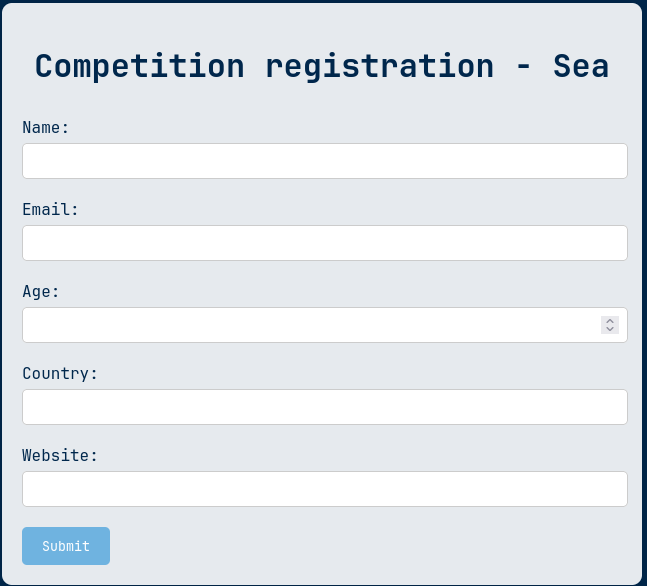647x586 pixels.
Task: Increase age with the up arrow
Action: pyautogui.click(x=610, y=321)
